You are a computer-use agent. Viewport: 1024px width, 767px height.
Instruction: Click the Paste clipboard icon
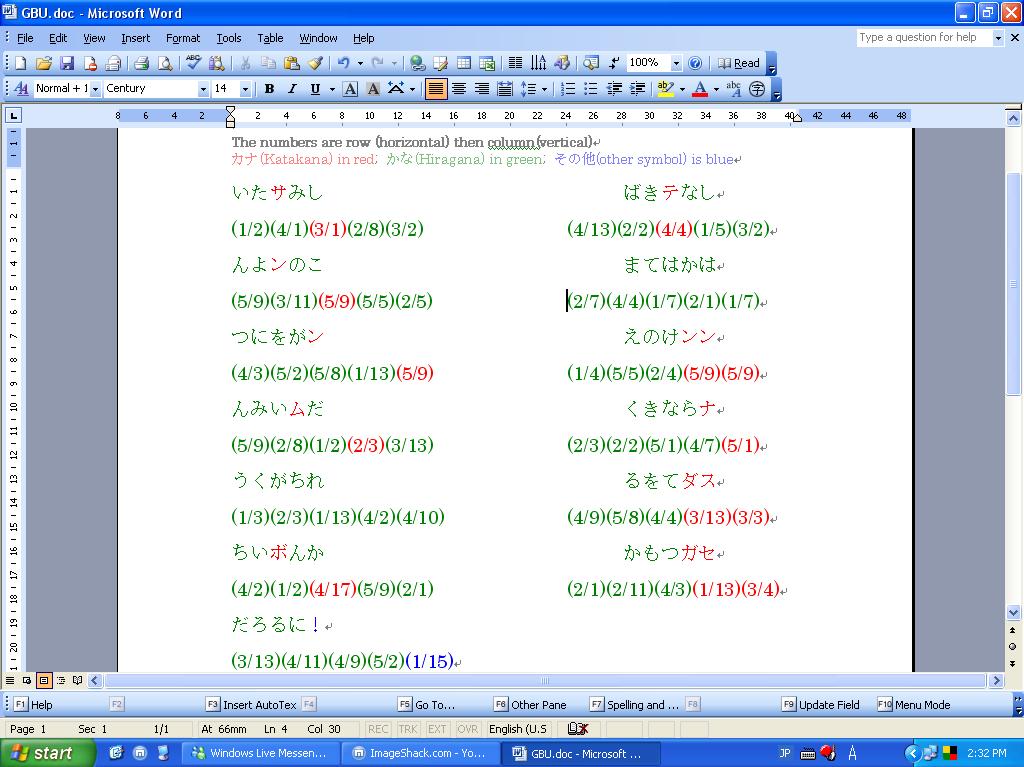coord(292,63)
